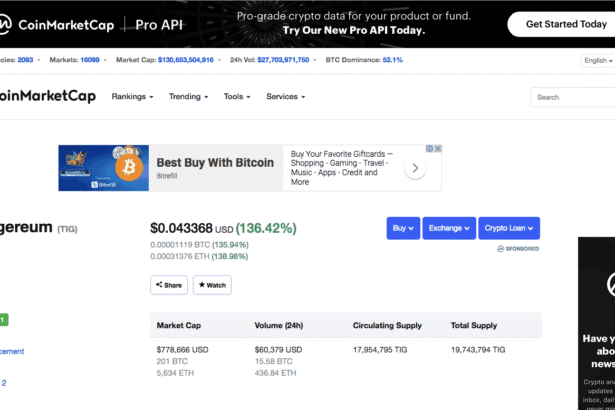Screen dimensions: 615x410
Task: Select the 136.42% change text
Action: (266, 228)
